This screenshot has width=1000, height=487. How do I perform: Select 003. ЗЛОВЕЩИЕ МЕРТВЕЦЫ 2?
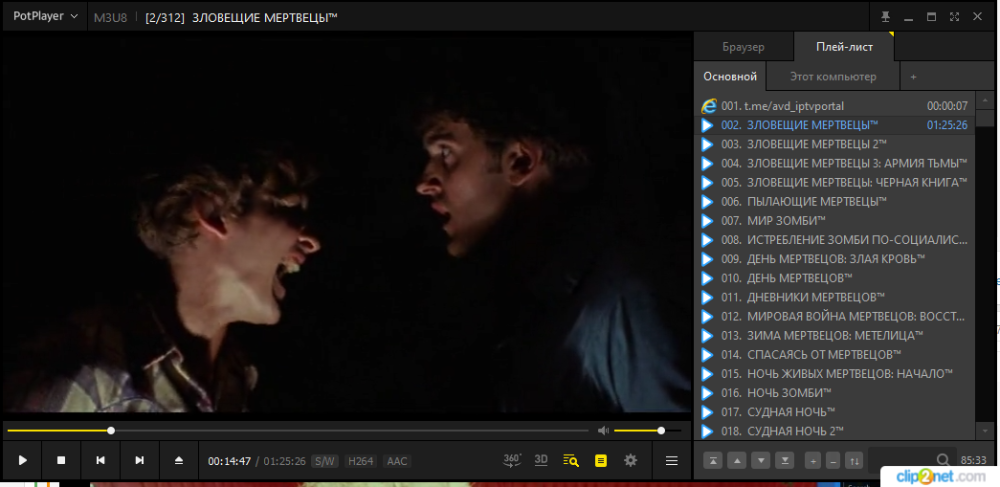pyautogui.click(x=834, y=144)
